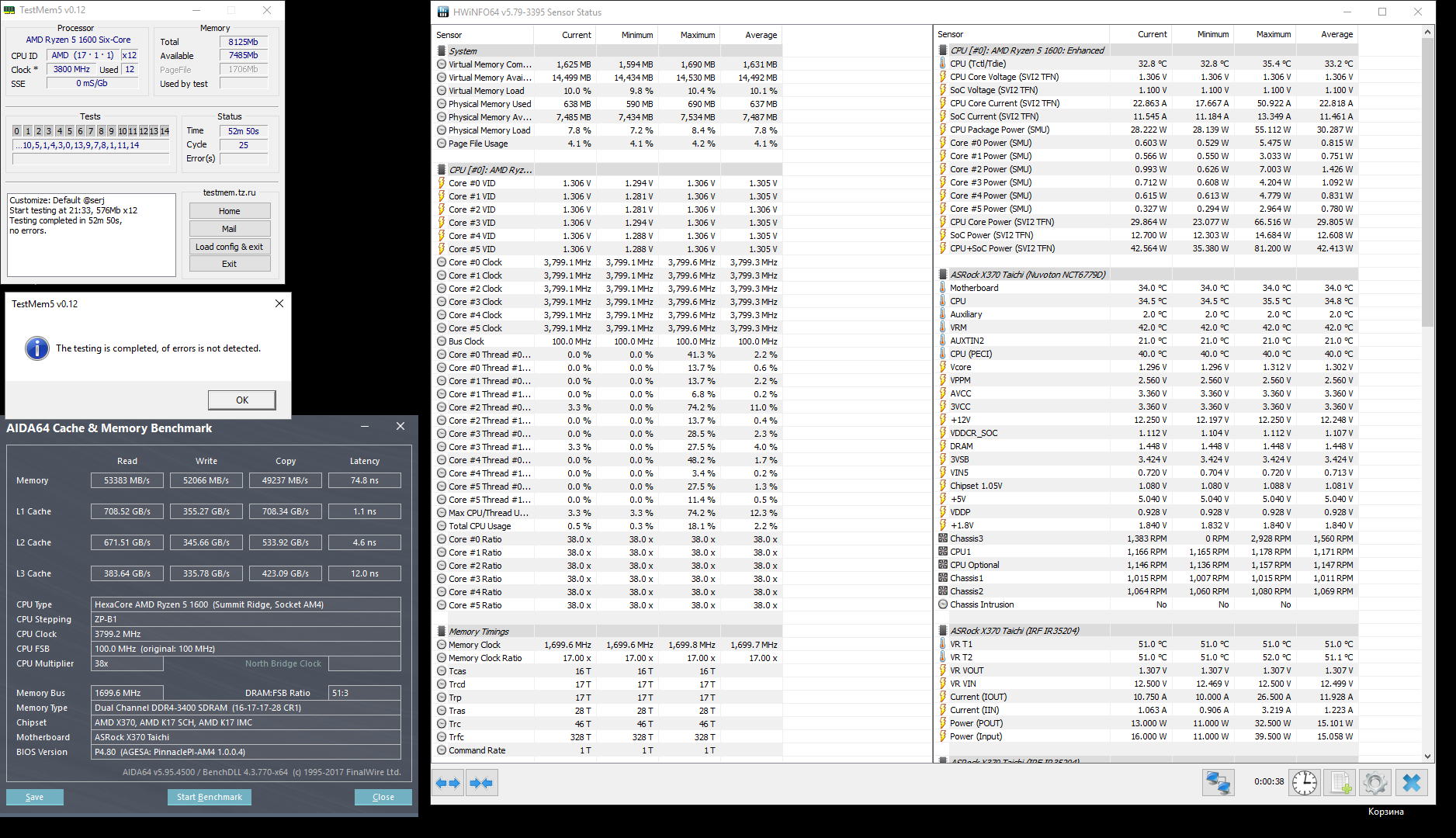Click test number 0 box in TestMem5
Image resolution: width=1456 pixels, height=838 pixels.
16,131
